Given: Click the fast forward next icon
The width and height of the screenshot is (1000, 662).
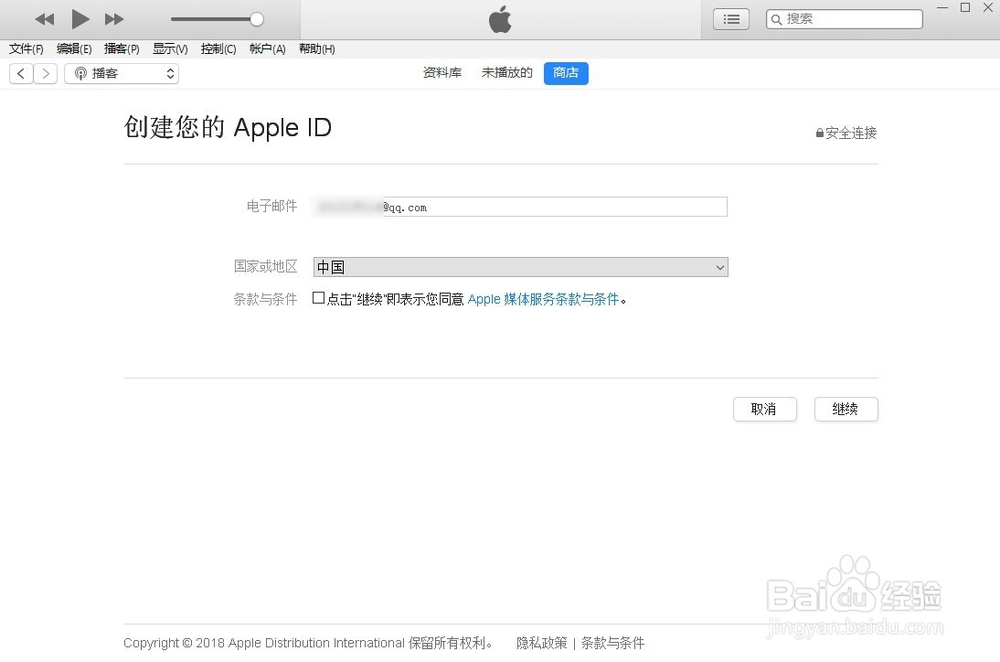Looking at the screenshot, I should [114, 19].
